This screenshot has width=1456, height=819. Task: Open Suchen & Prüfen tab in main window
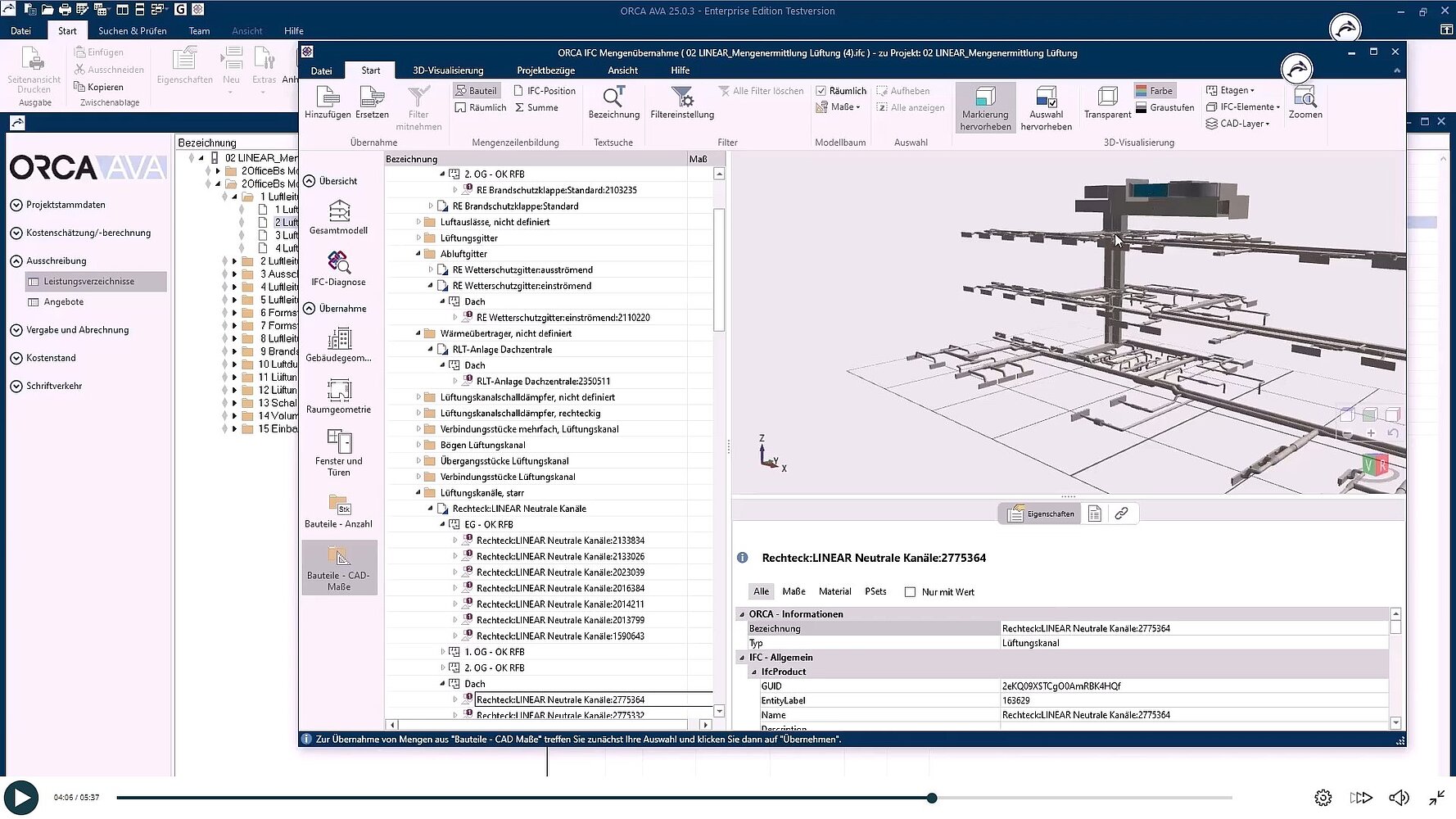132,31
